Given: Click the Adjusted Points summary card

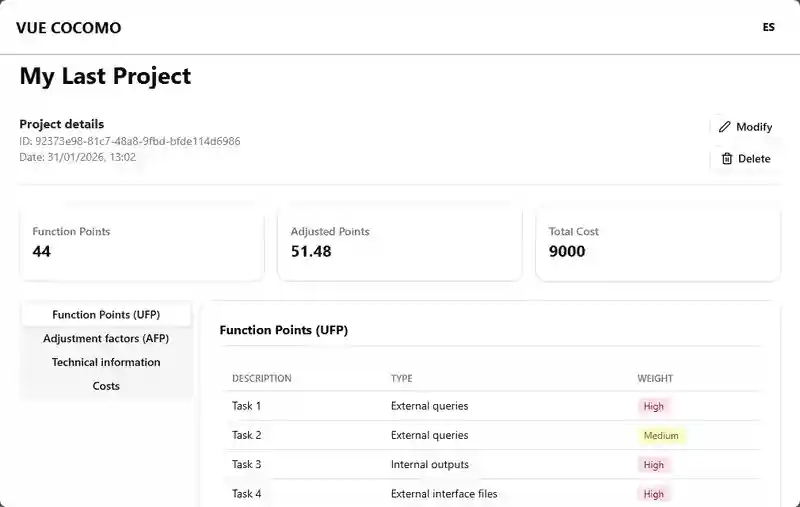Looking at the screenshot, I should (x=399, y=243).
